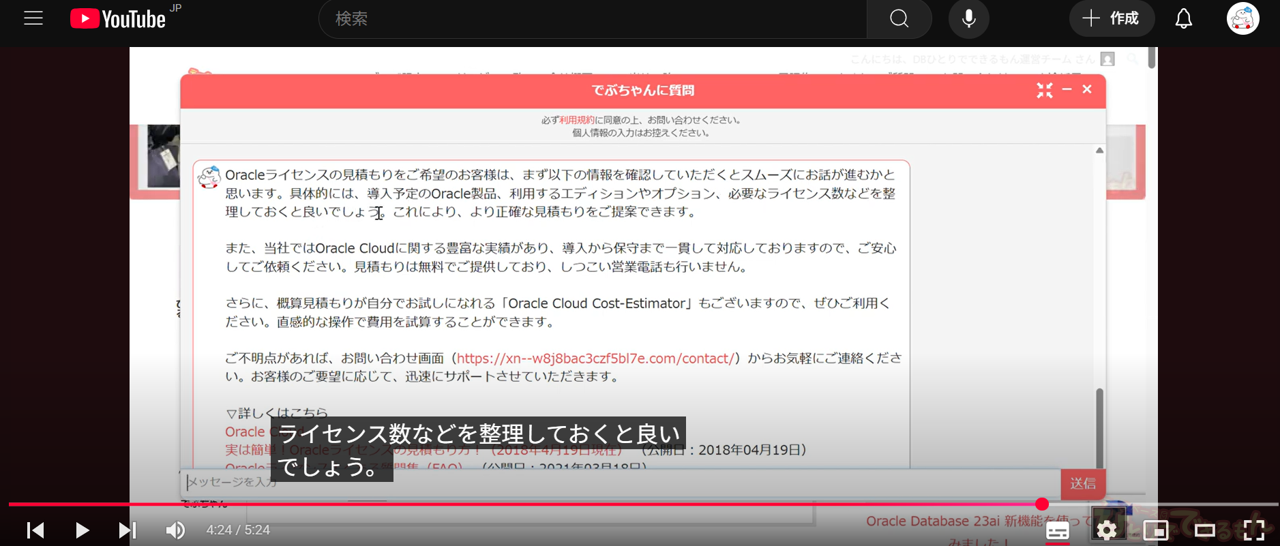Click the subtitle caption overlay text
This screenshot has width=1280, height=546.
(478, 449)
